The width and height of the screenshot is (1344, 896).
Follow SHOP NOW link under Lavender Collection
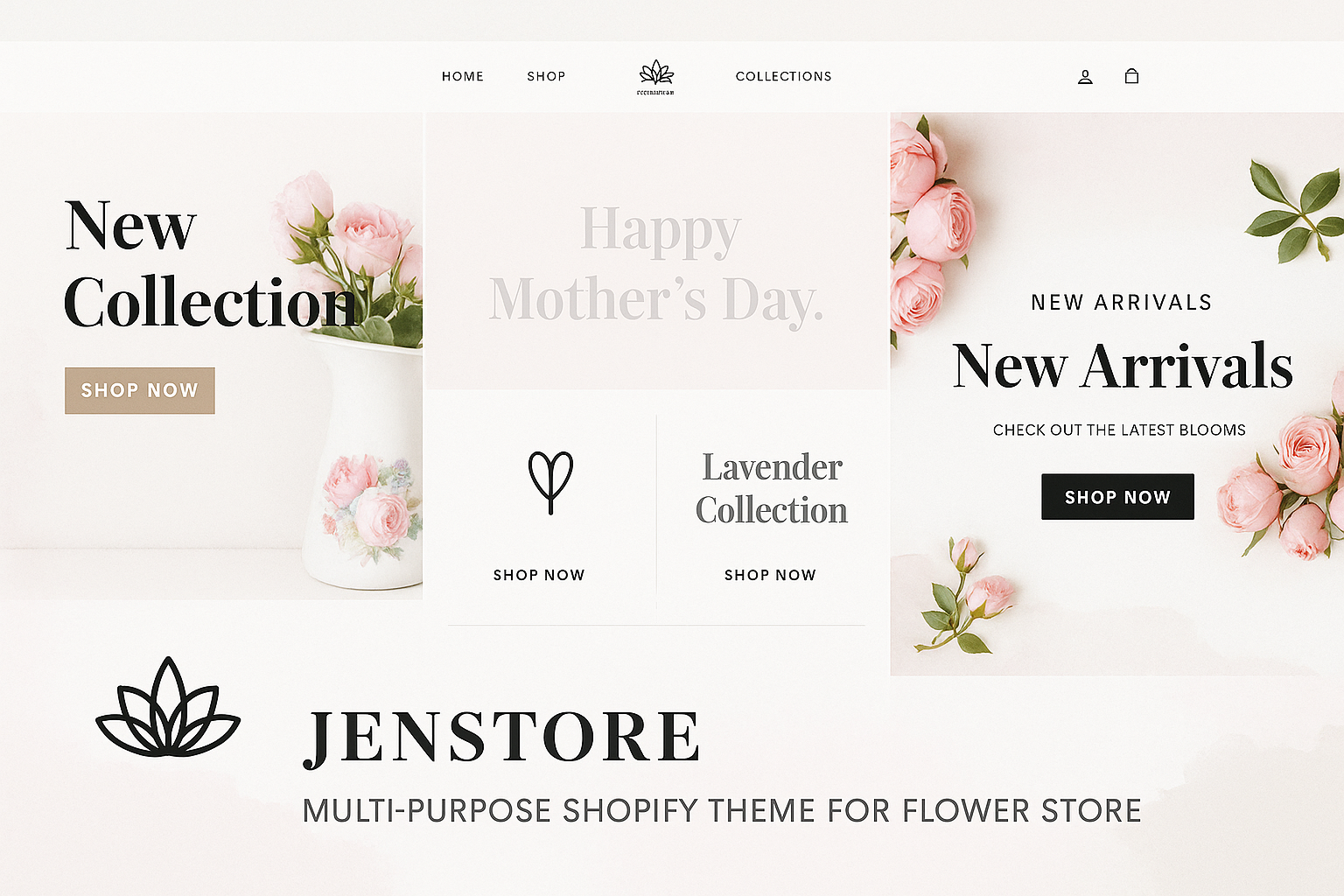(770, 575)
